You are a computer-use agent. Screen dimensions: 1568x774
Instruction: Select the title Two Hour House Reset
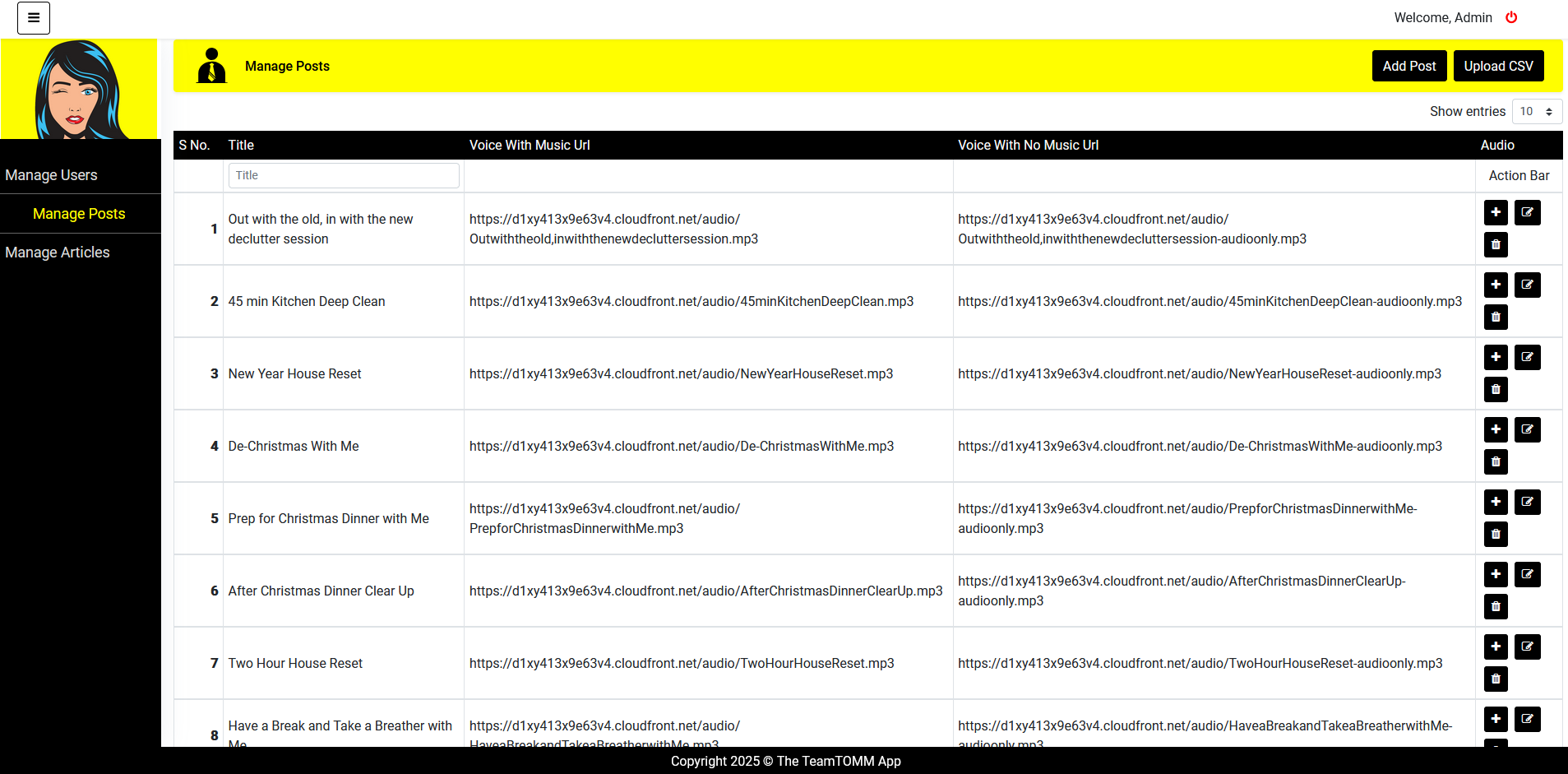click(295, 663)
